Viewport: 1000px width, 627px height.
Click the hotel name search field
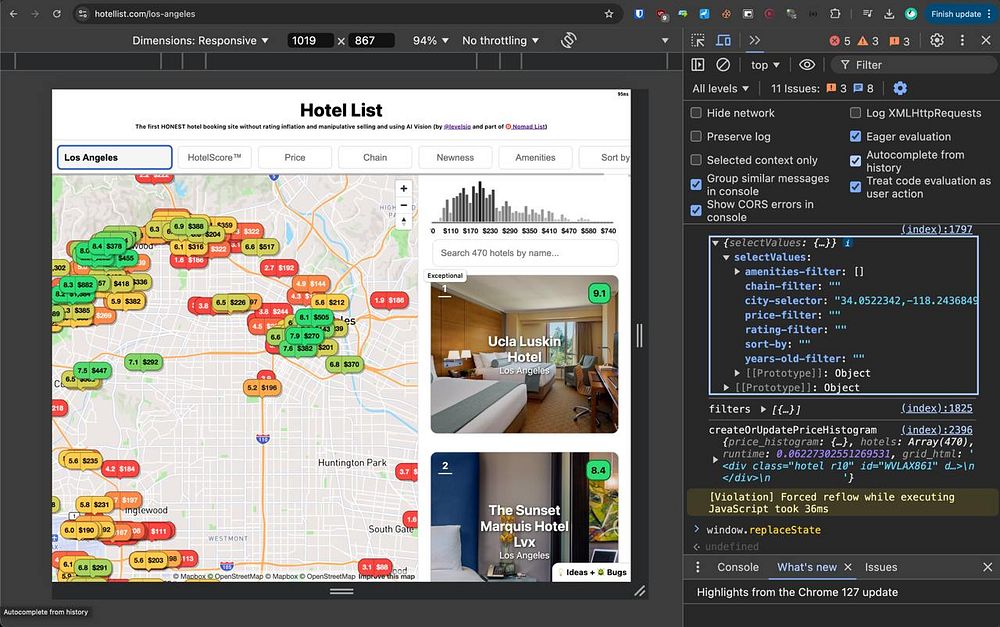click(525, 253)
